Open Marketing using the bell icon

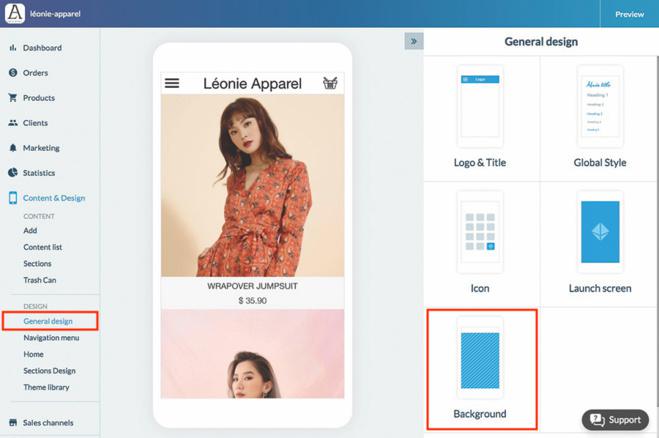[13, 148]
